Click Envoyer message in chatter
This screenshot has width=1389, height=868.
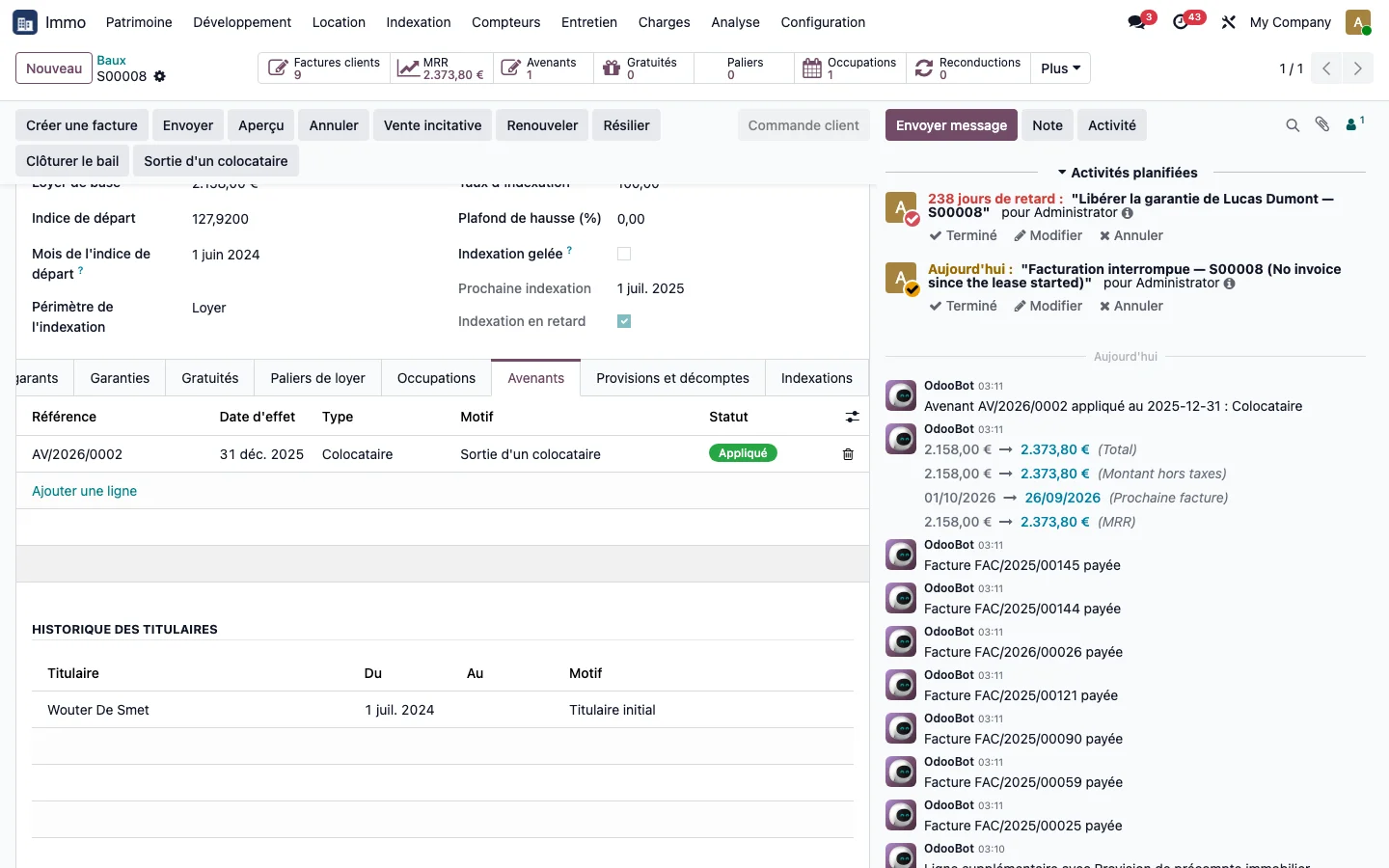(x=951, y=125)
